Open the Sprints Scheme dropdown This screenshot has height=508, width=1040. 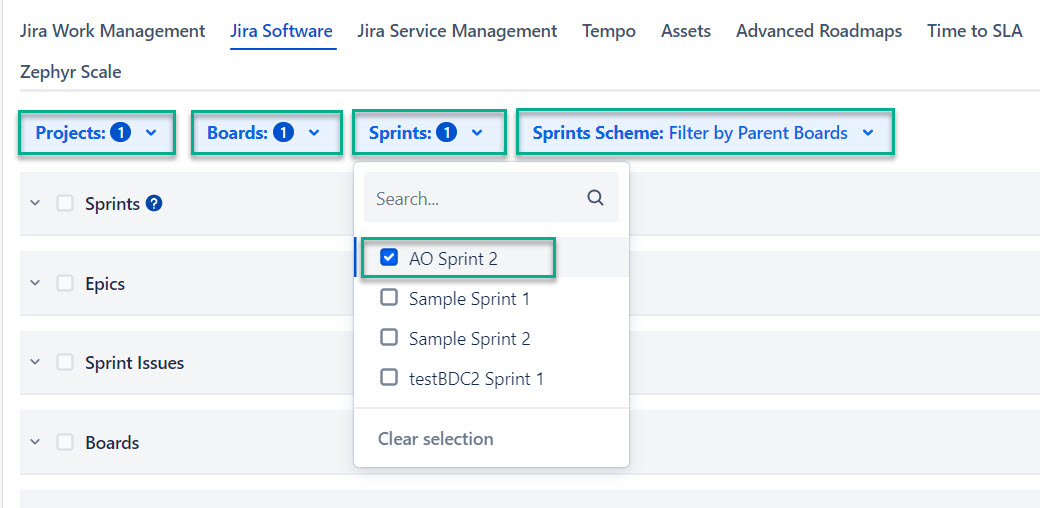(703, 133)
